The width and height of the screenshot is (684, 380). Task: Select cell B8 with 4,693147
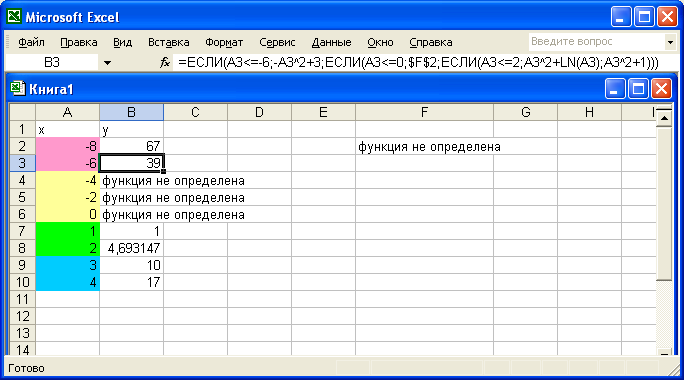click(x=131, y=248)
